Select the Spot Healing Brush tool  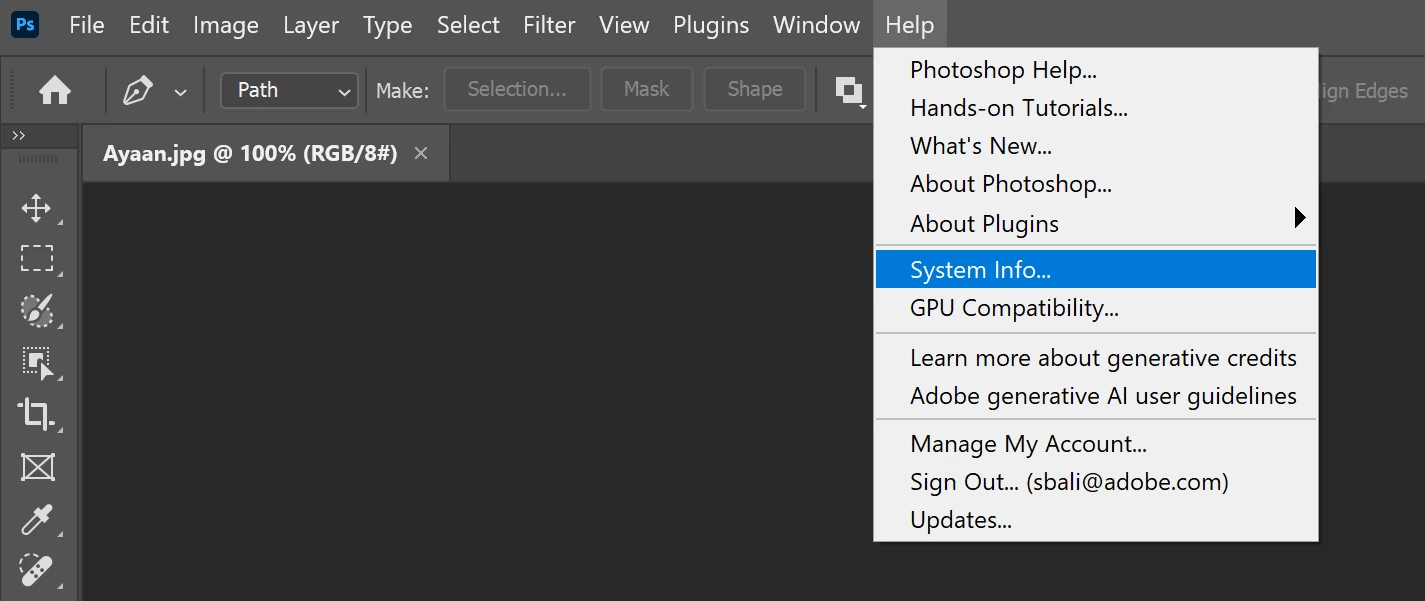click(x=37, y=571)
